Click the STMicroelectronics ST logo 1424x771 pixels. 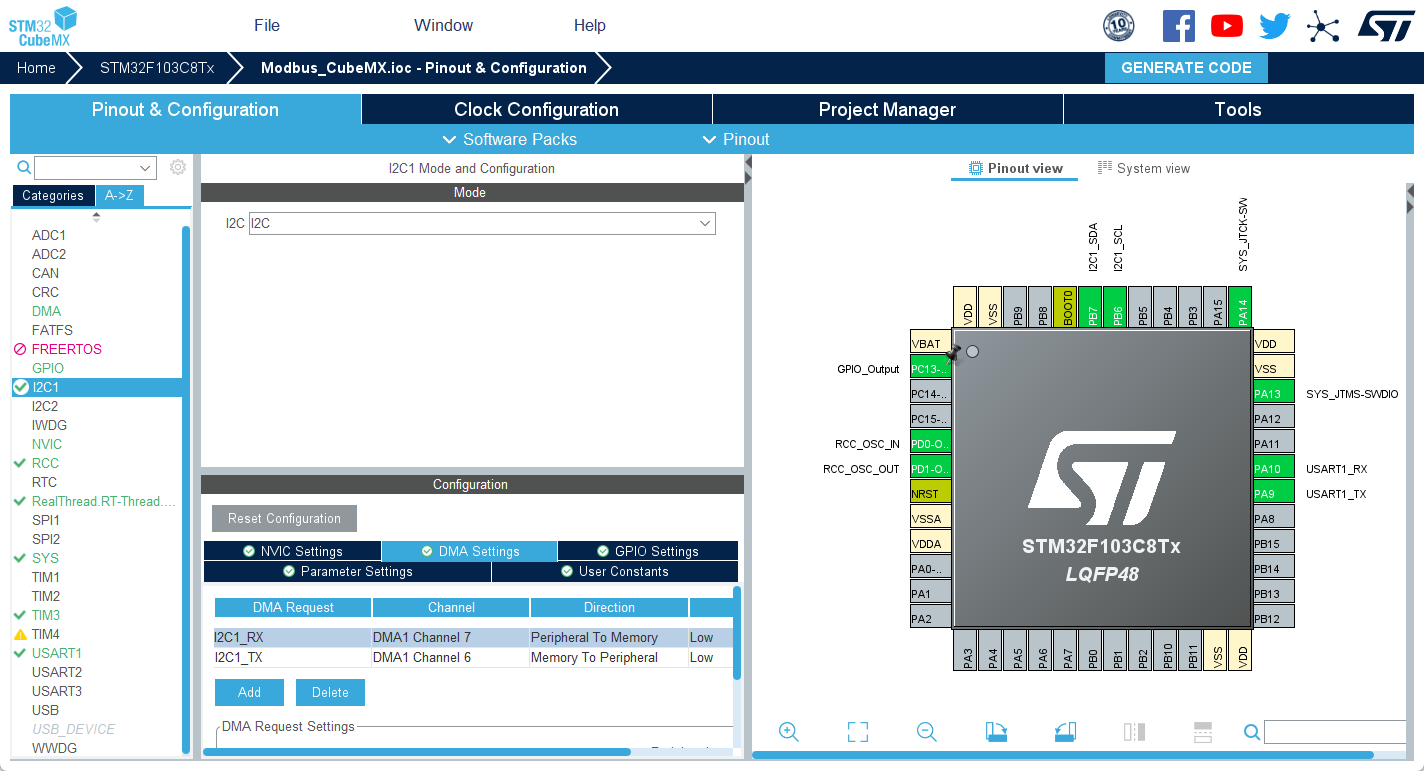[1386, 25]
